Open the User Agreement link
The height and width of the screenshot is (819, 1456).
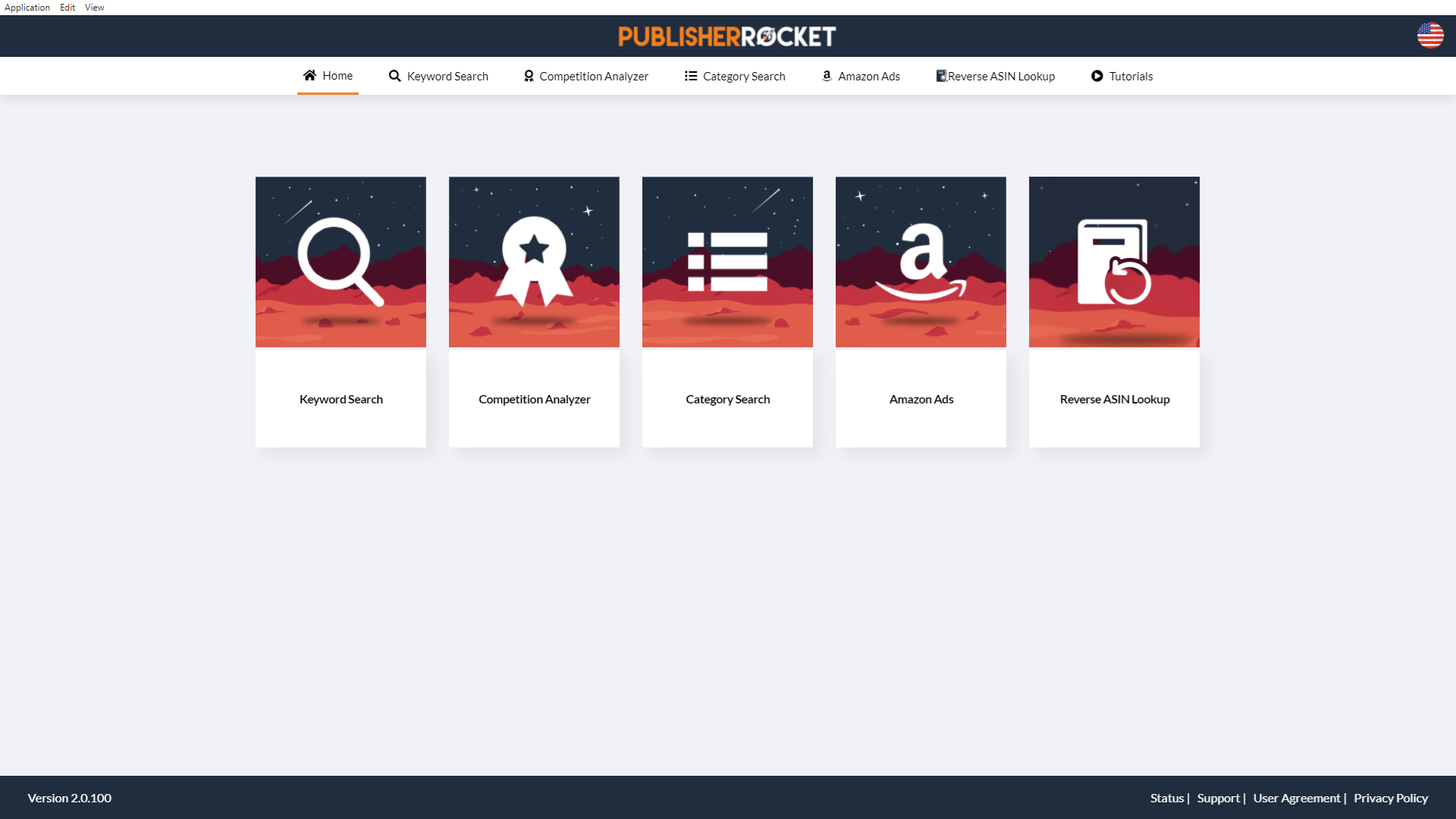tap(1297, 798)
